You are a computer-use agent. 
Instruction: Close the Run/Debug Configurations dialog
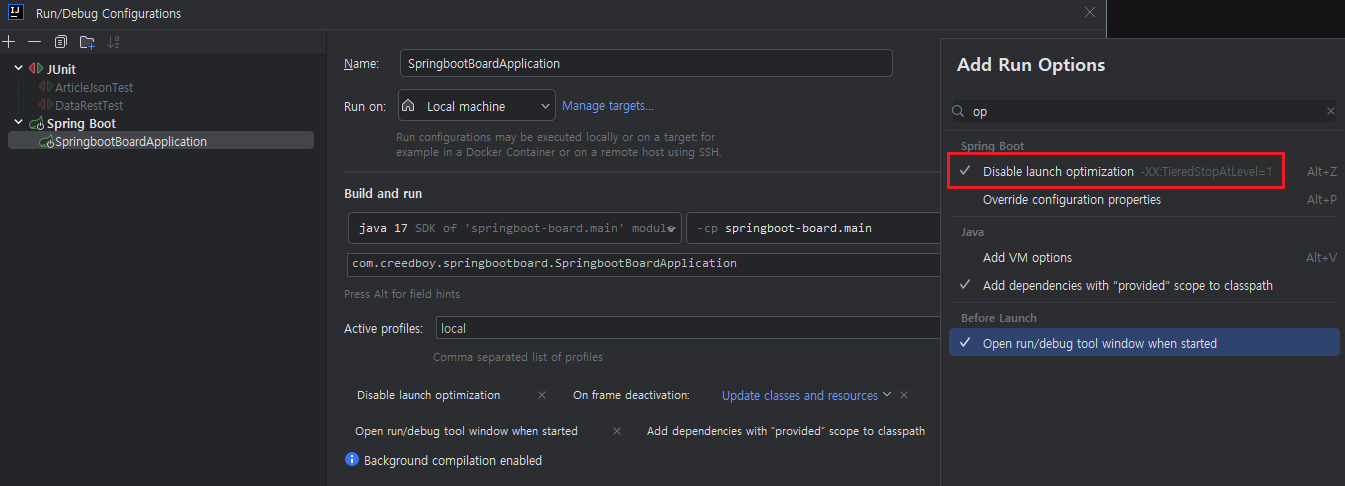coord(1090,13)
